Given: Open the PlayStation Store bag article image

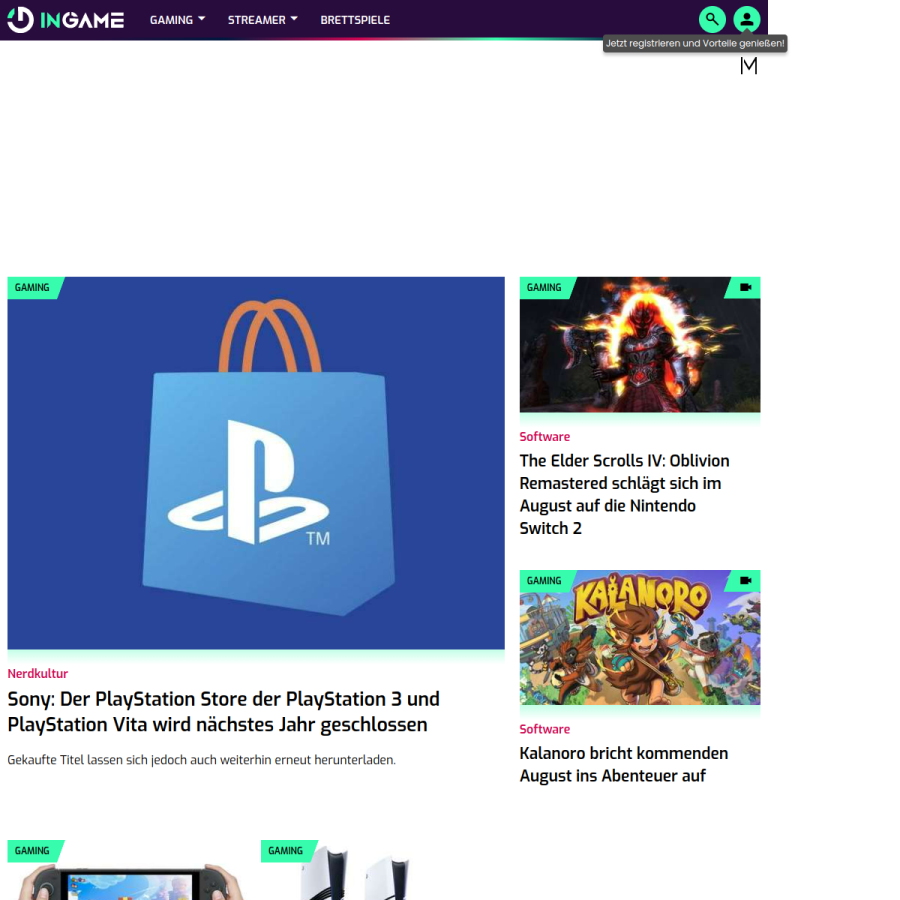Looking at the screenshot, I should (256, 463).
